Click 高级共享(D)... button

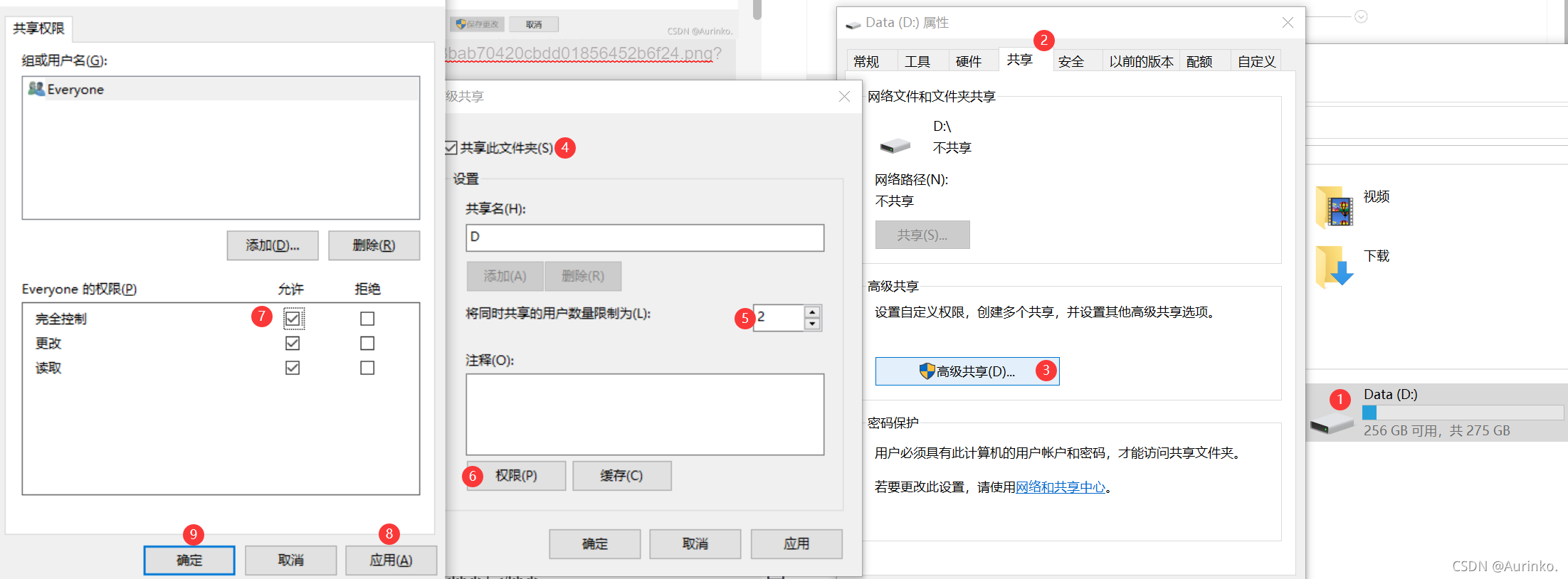click(x=967, y=371)
